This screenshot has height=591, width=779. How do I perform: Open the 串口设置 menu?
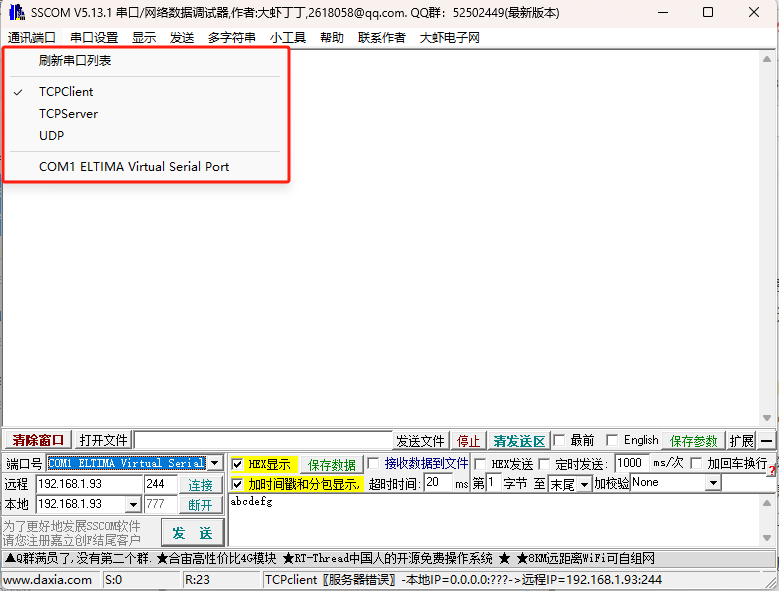coord(94,38)
